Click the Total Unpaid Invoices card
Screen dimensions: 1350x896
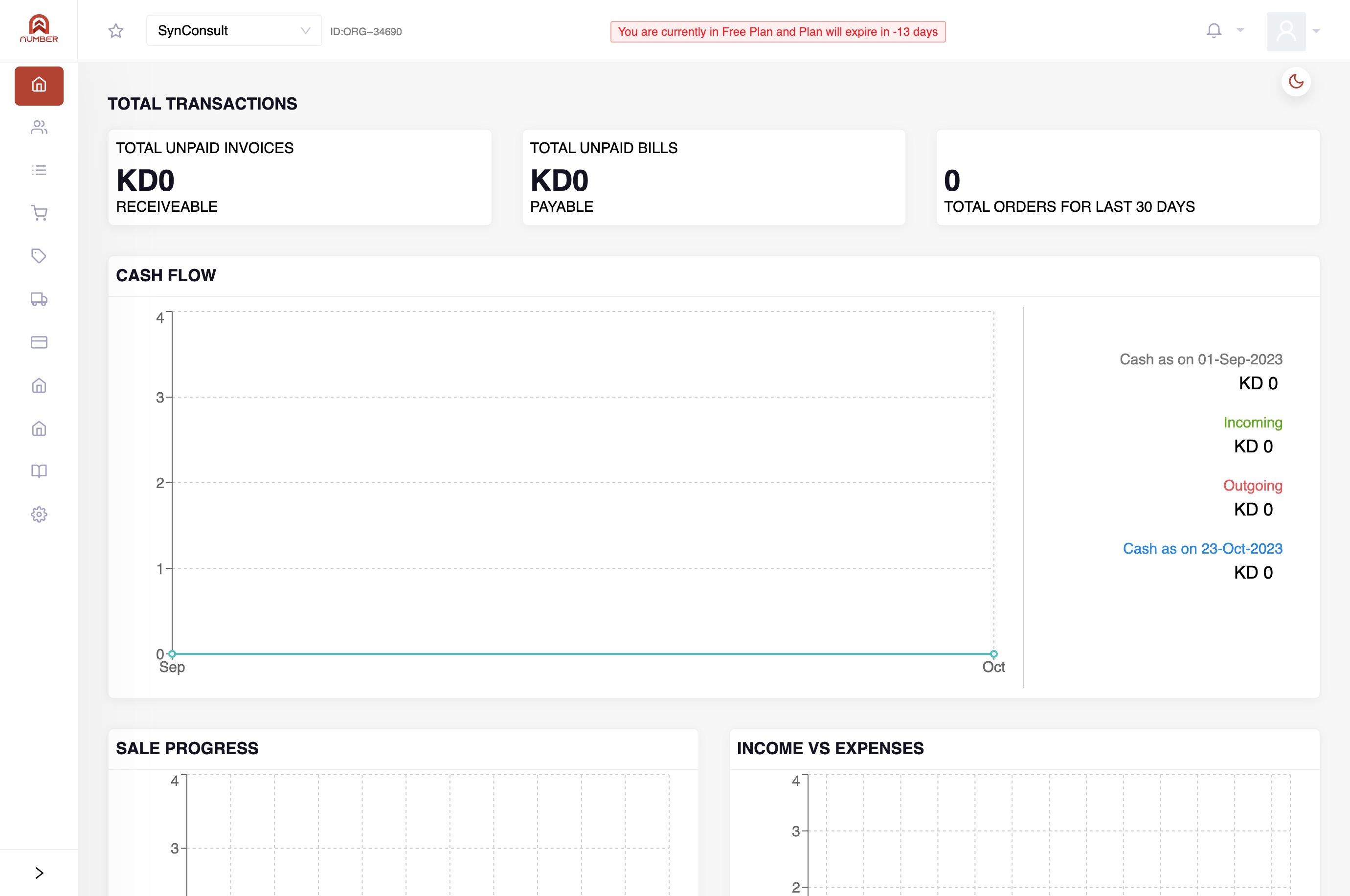point(300,177)
